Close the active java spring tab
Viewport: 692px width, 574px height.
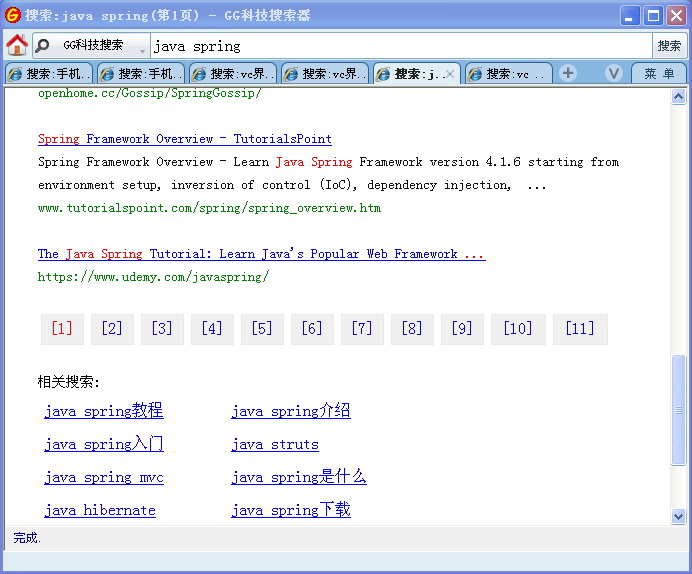coord(450,74)
